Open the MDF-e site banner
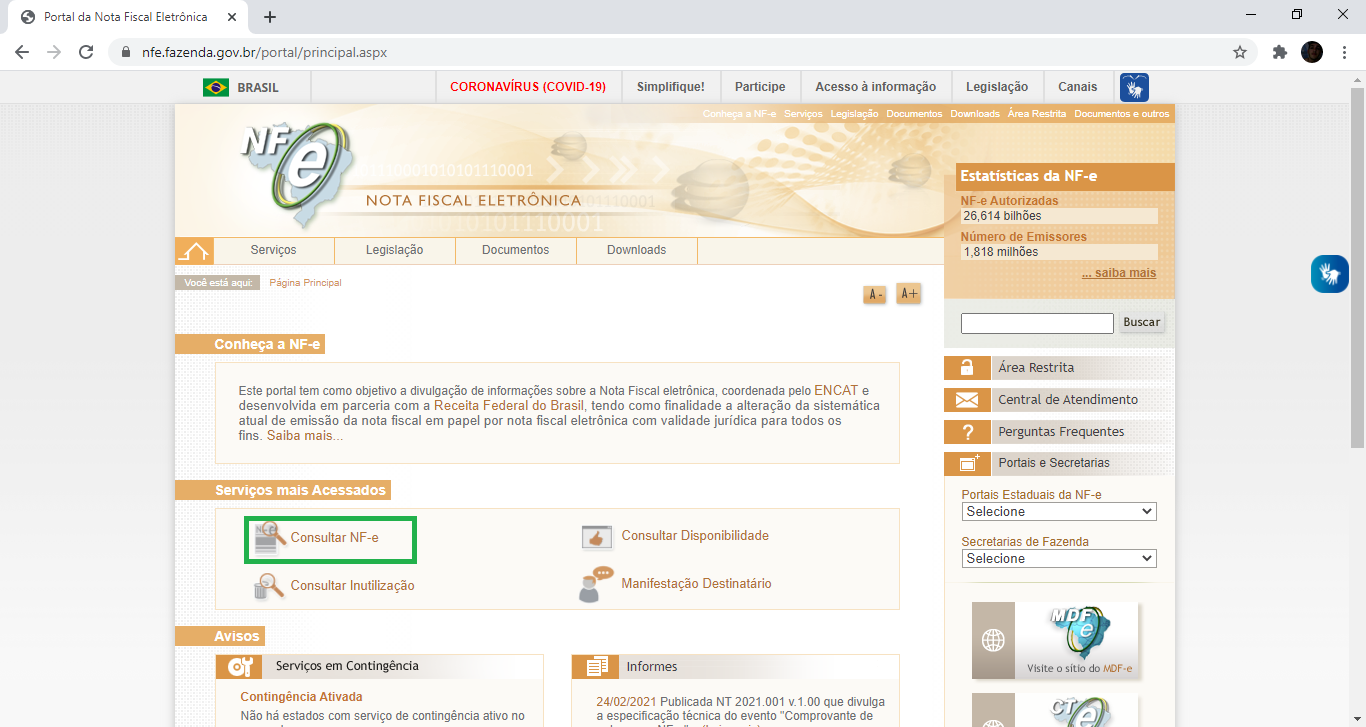1366x727 pixels. [1056, 640]
